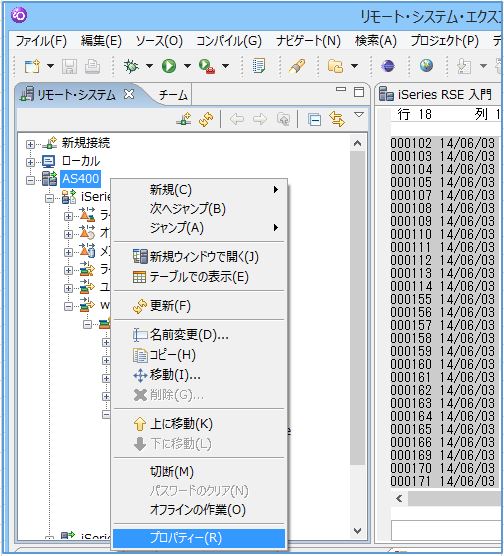Open the ナビゲート(N) menu
The width and height of the screenshot is (504, 556).
[x=309, y=41]
